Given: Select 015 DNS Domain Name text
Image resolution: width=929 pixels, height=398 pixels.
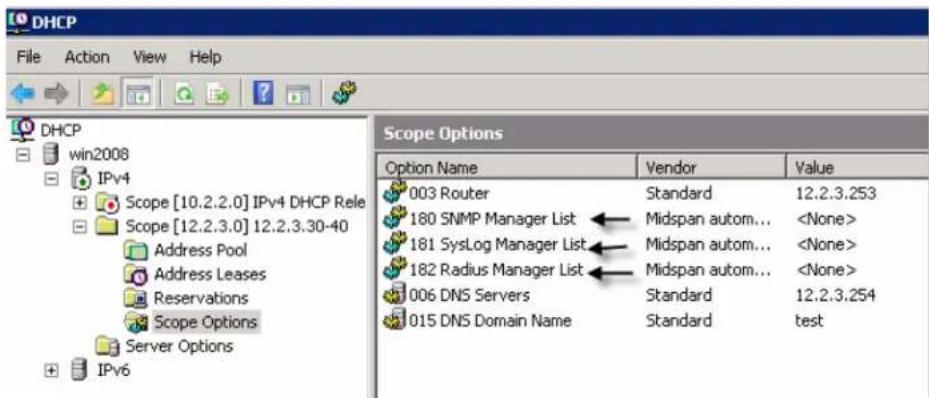Looking at the screenshot, I should (490, 321).
